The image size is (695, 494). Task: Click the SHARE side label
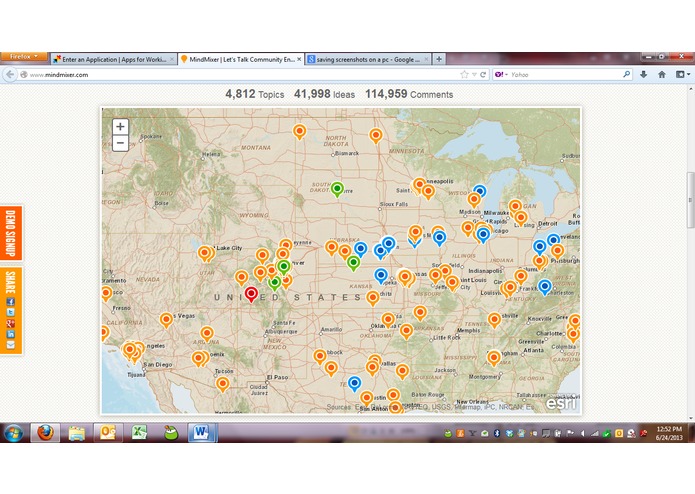[11, 283]
